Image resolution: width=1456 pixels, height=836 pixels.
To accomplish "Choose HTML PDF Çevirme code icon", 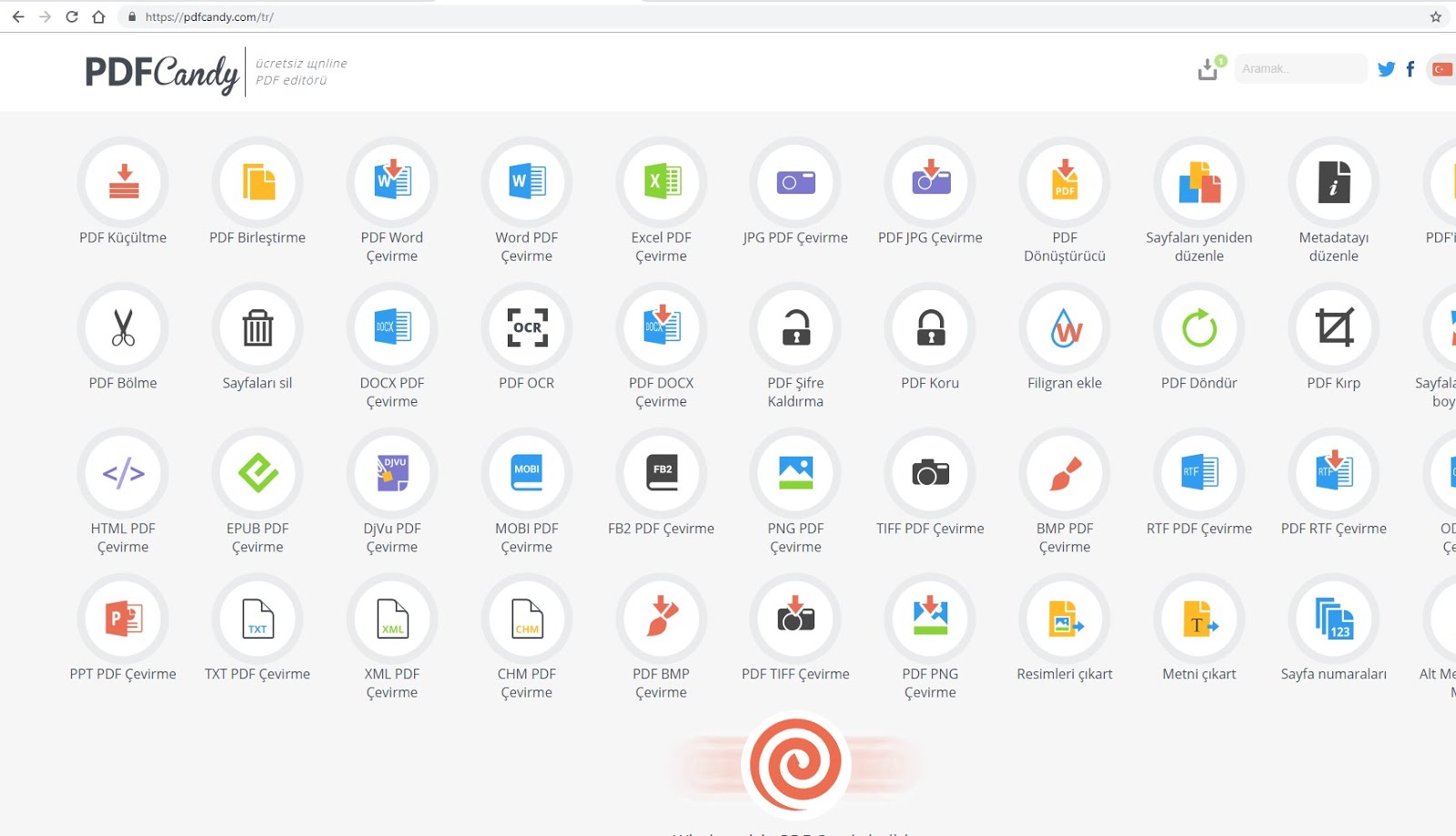I will pos(123,473).
